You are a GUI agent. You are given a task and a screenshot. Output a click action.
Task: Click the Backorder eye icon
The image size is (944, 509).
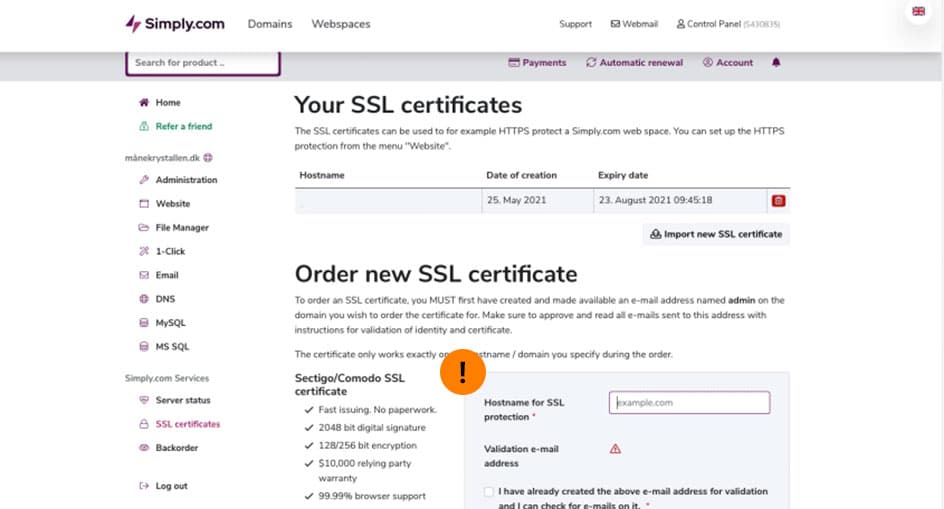click(x=144, y=448)
